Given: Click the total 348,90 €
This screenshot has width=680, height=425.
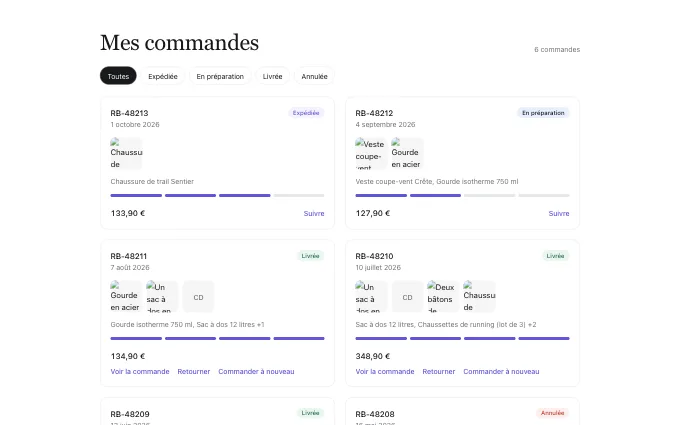Looking at the screenshot, I should tap(373, 356).
